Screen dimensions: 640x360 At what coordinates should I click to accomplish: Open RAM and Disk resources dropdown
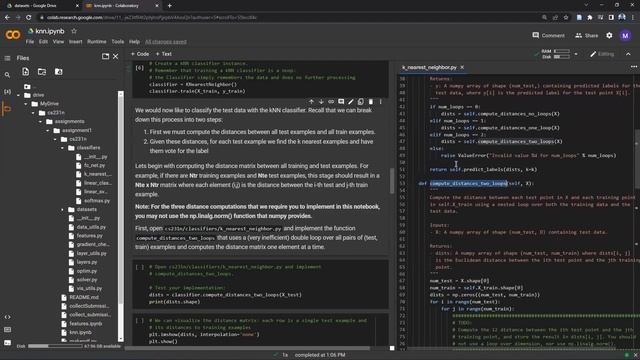click(x=576, y=54)
